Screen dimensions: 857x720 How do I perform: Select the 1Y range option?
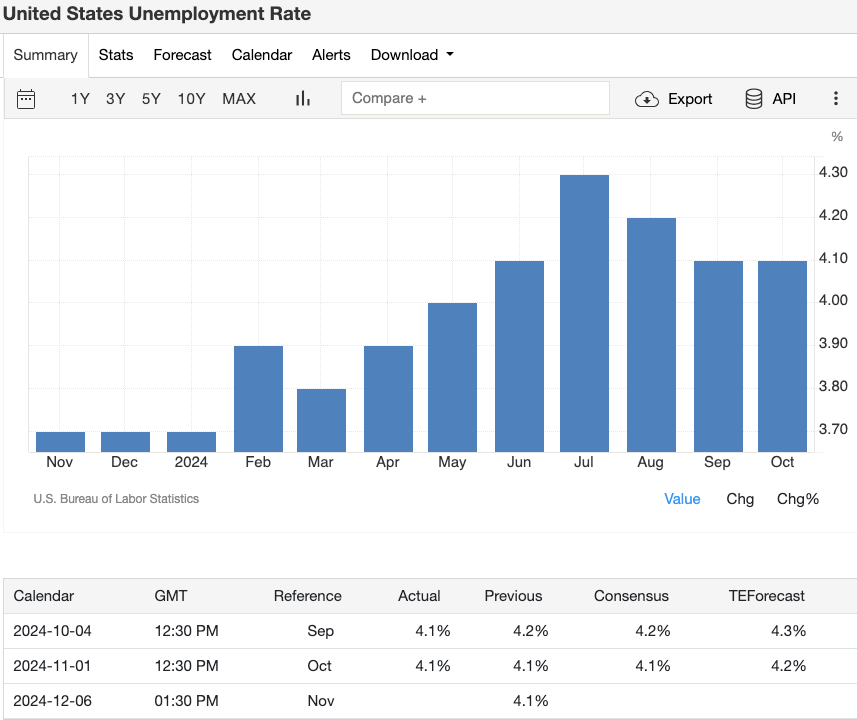pos(80,99)
